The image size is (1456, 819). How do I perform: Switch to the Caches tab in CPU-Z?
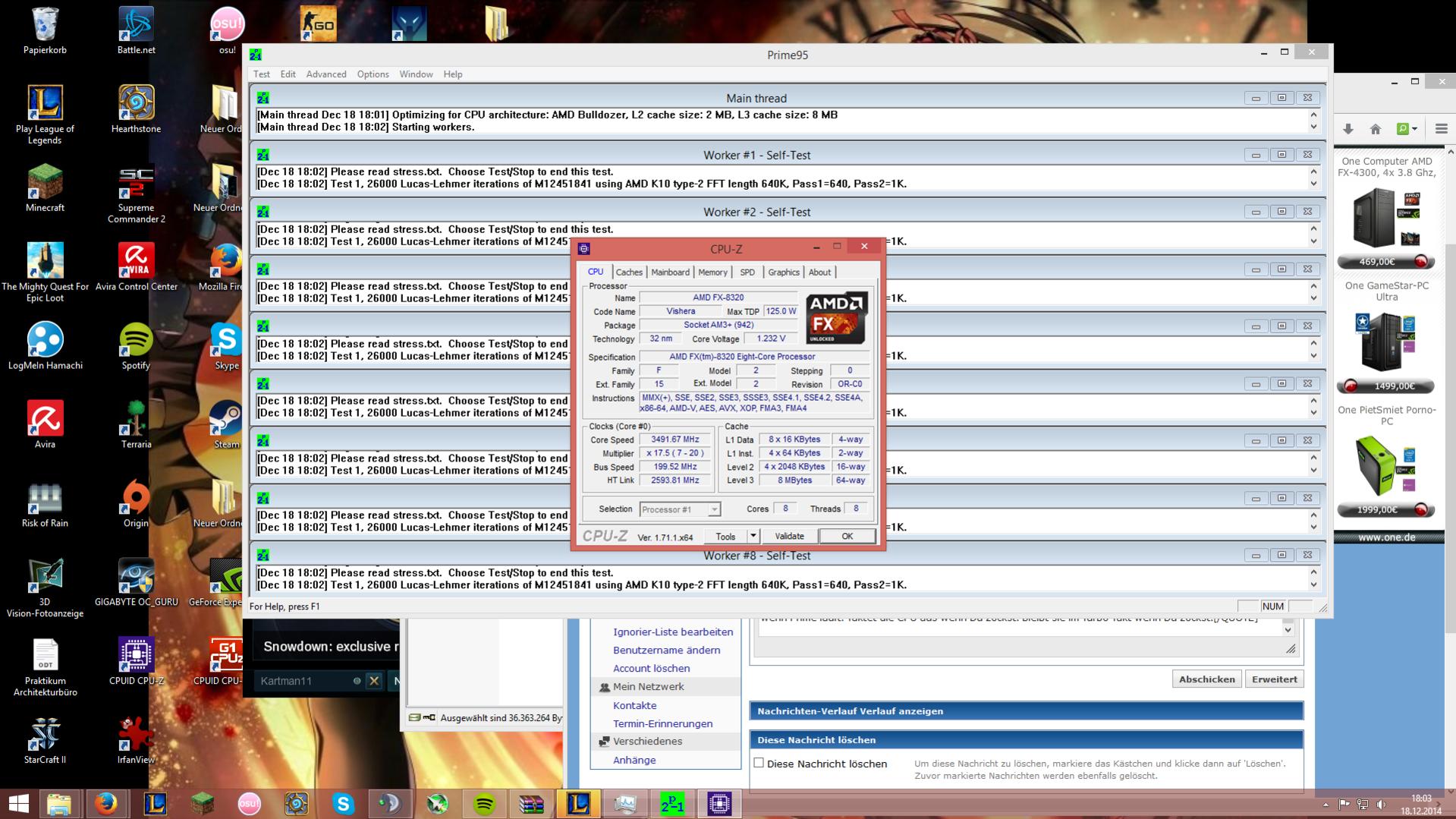pos(629,272)
